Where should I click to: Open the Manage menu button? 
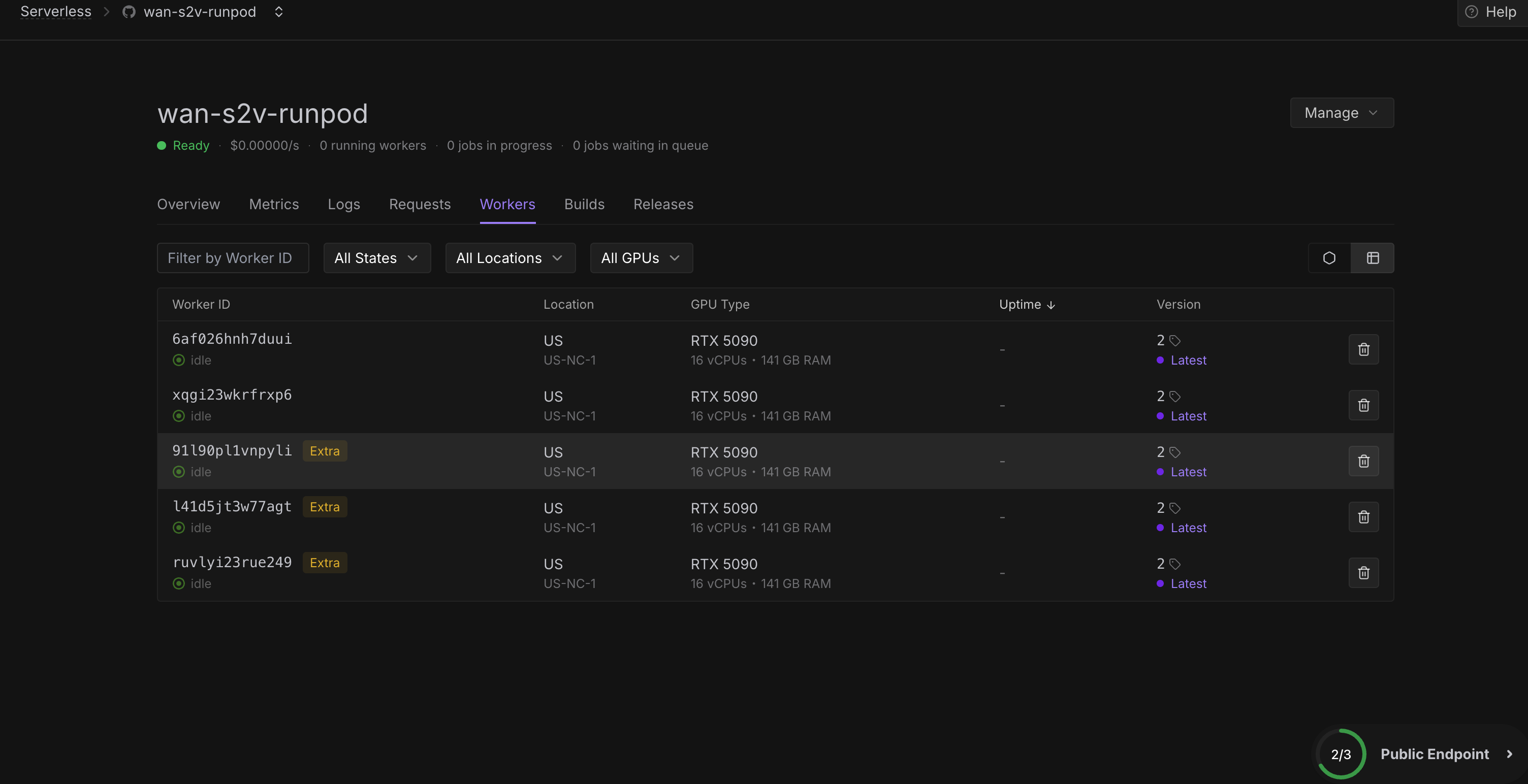[1341, 113]
